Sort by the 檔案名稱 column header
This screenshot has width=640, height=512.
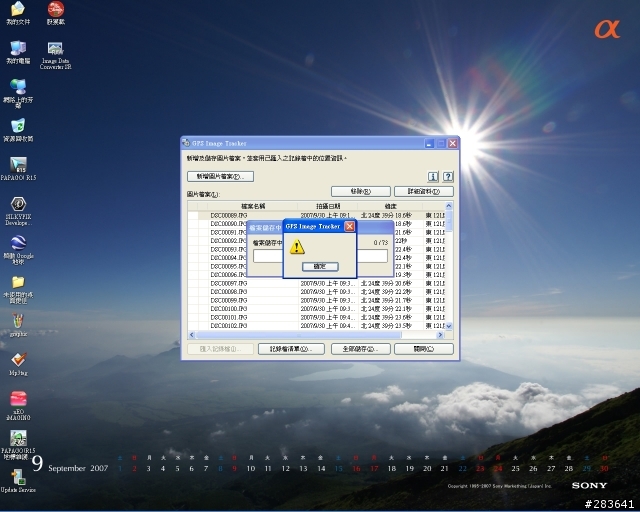click(x=253, y=206)
